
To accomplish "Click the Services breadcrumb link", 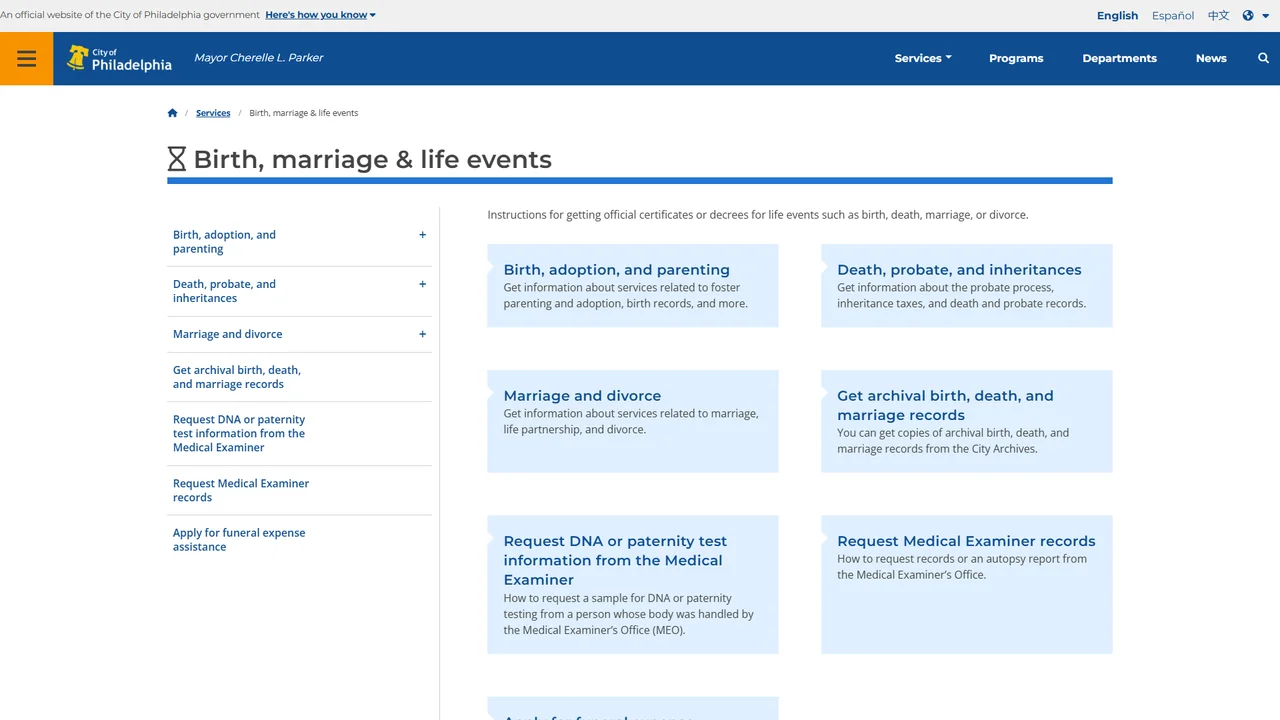I will [213, 113].
